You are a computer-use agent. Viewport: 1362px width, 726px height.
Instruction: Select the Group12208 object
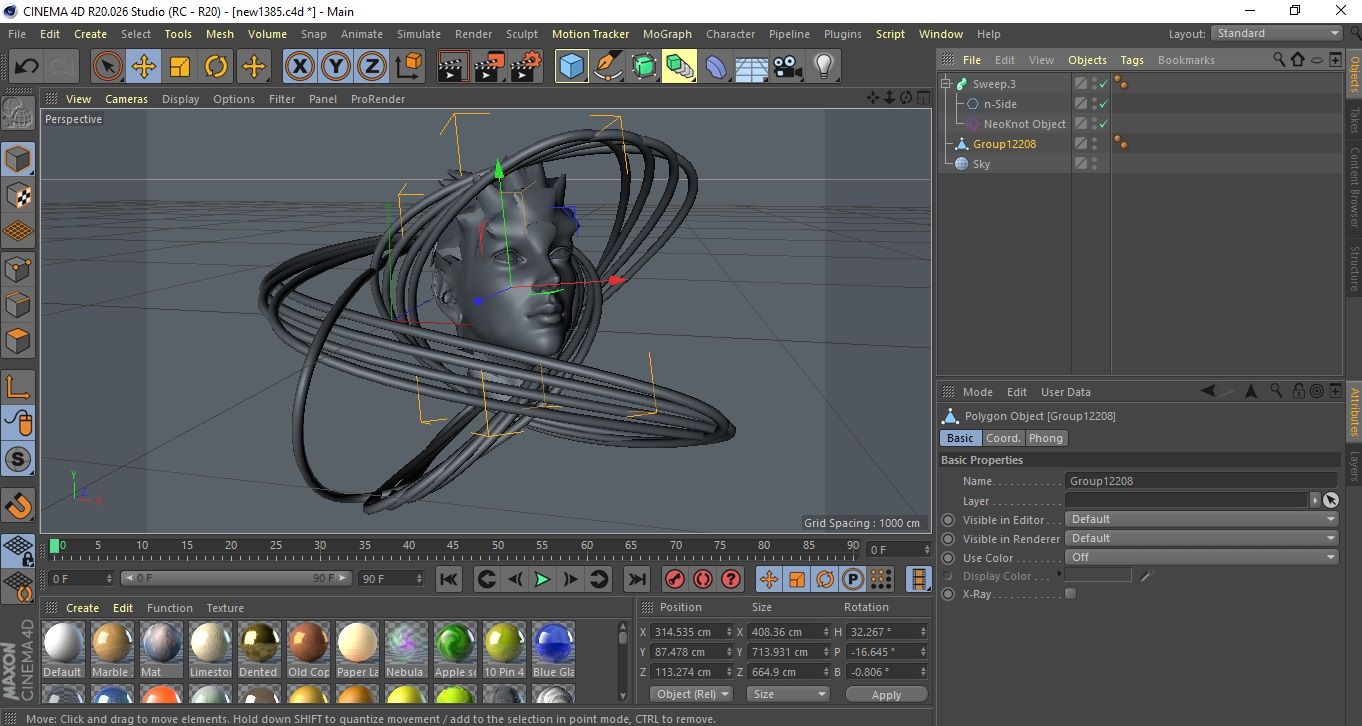coord(1004,144)
